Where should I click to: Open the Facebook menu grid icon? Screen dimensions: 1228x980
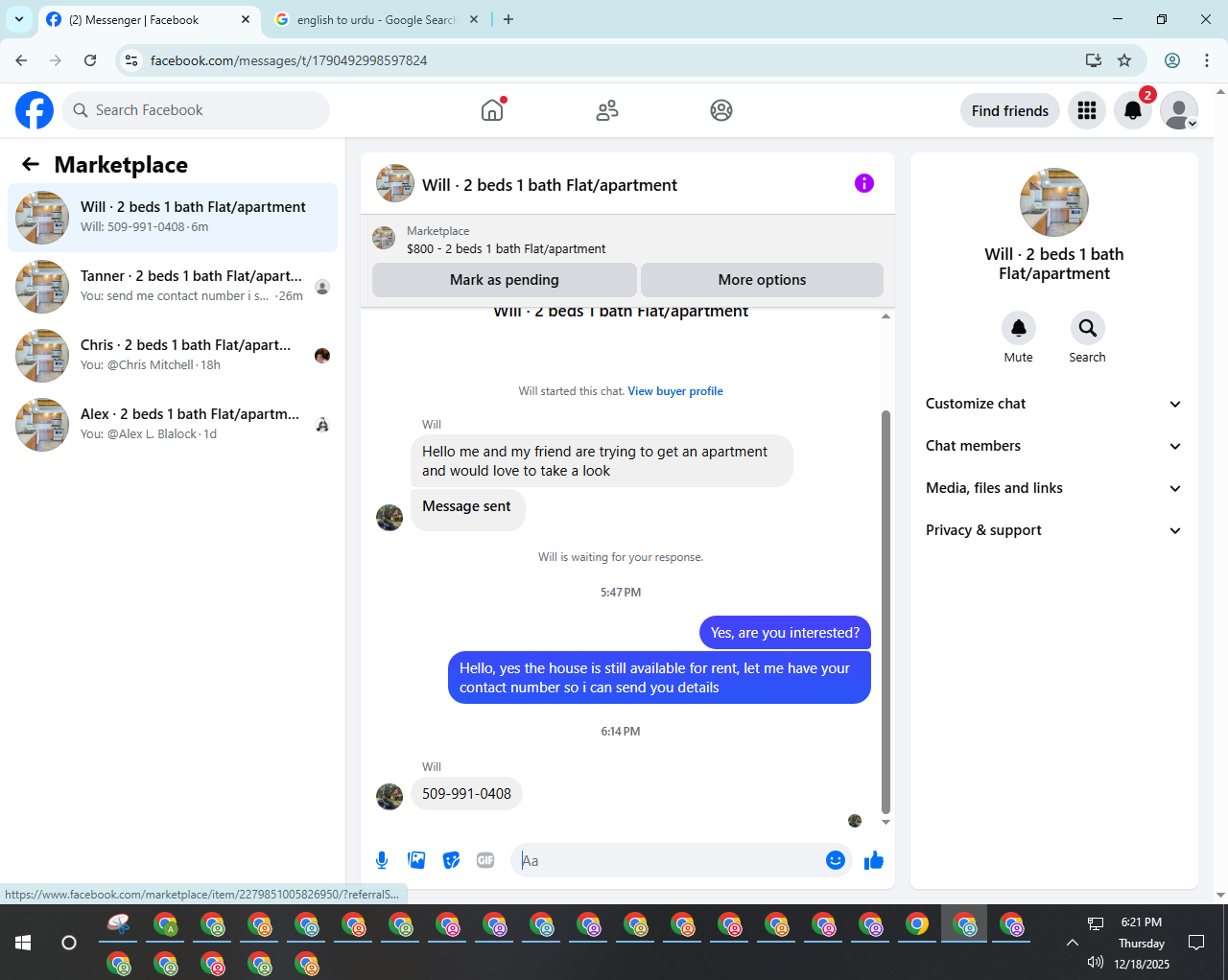(x=1087, y=110)
